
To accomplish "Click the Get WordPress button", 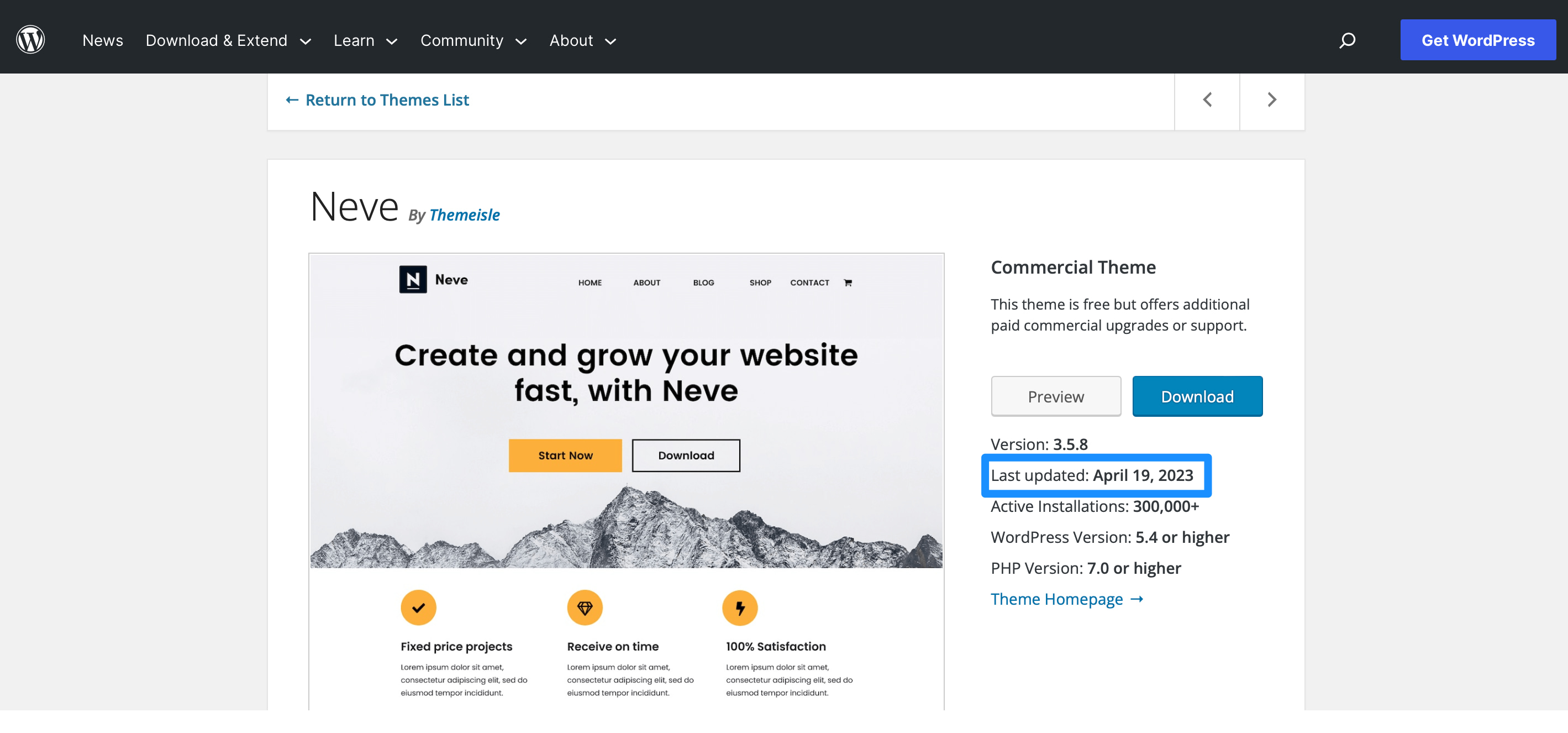I will [x=1478, y=40].
